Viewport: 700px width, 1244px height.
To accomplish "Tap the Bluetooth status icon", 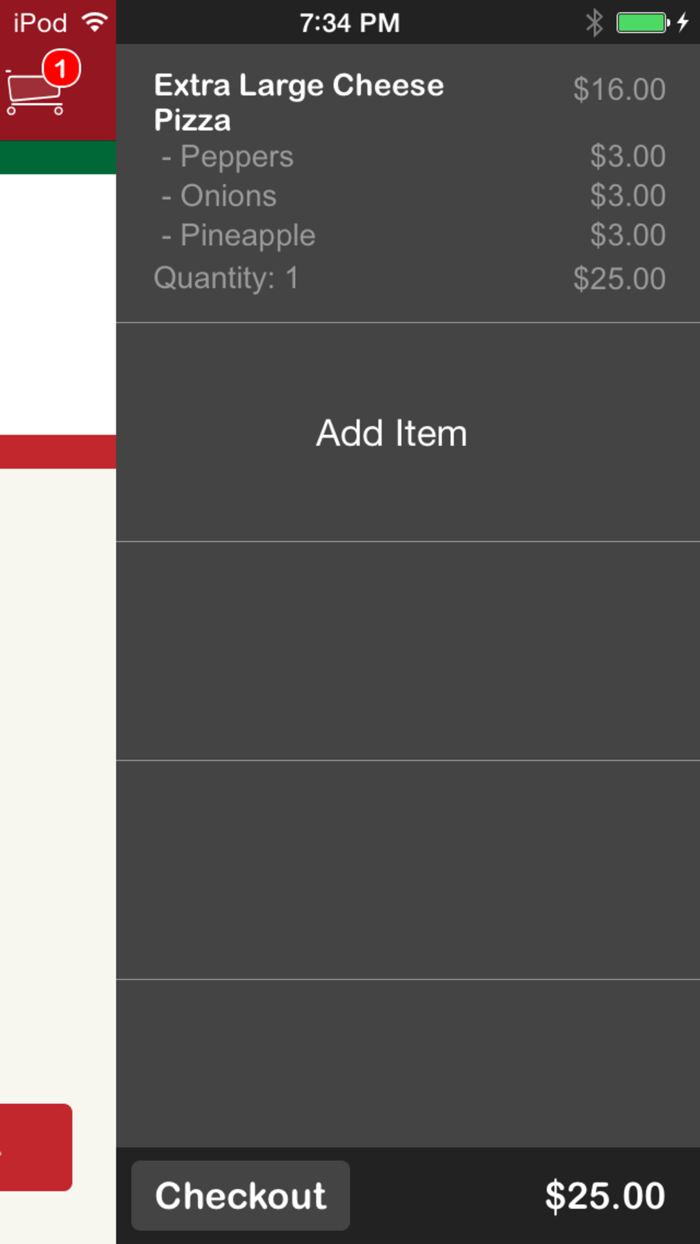I will [594, 22].
